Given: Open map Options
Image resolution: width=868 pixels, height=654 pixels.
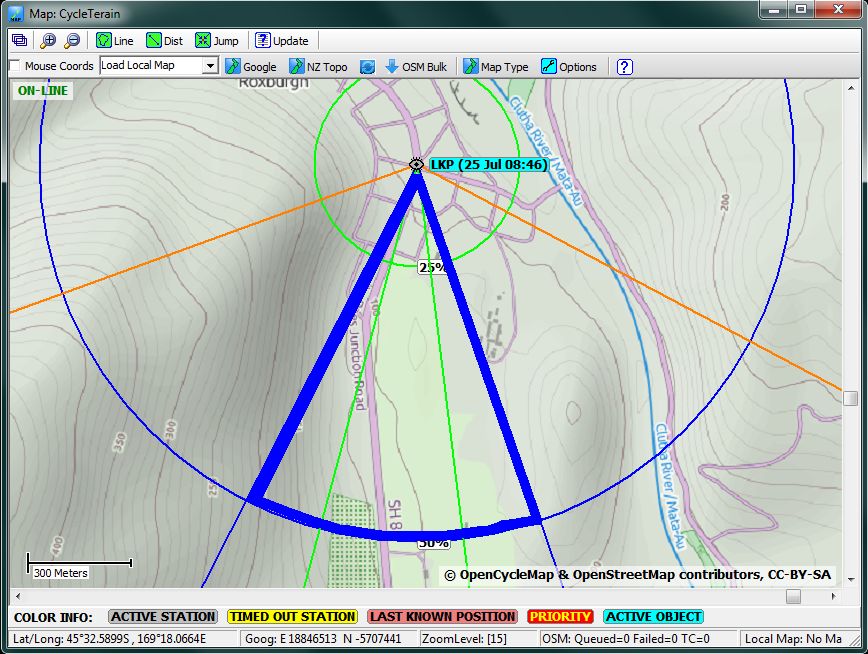Looking at the screenshot, I should (x=569, y=66).
